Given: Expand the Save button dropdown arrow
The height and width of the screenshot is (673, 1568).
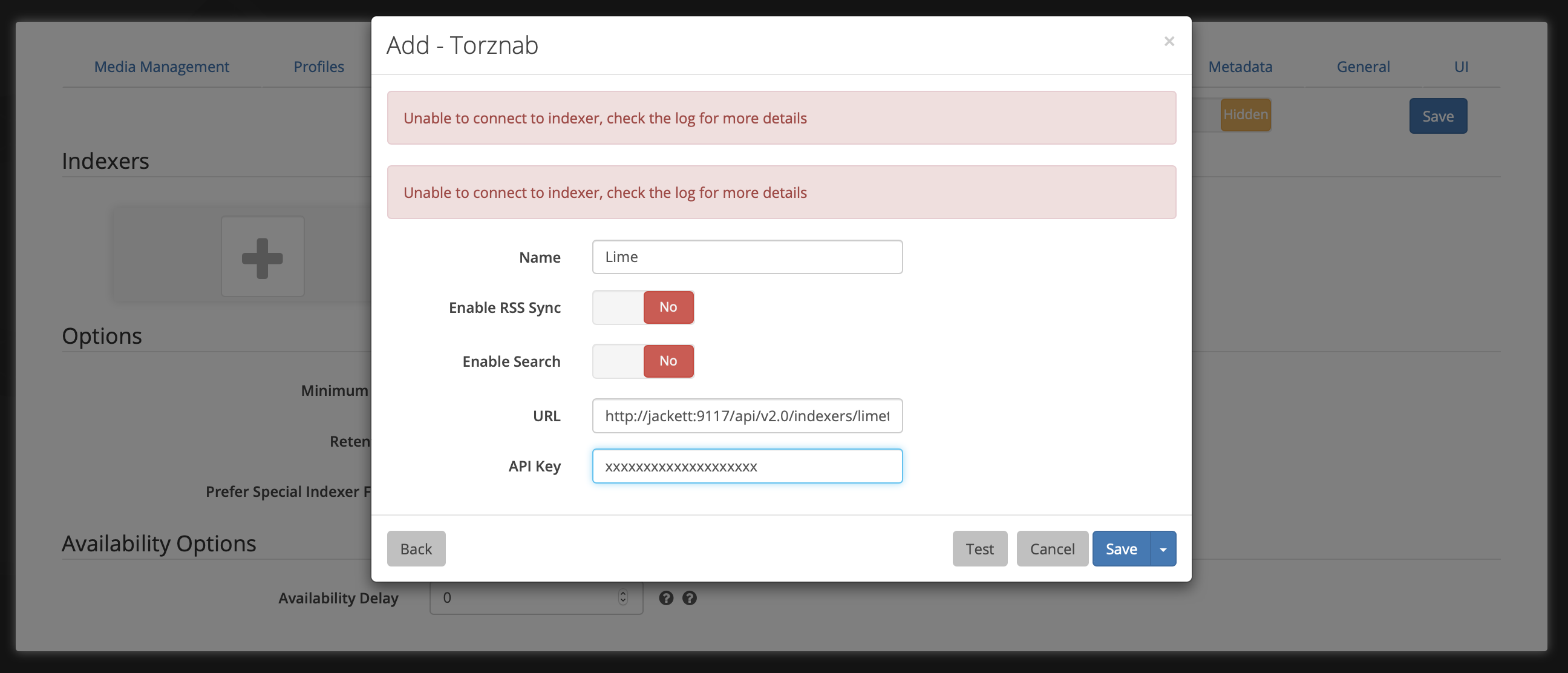Looking at the screenshot, I should tap(1163, 550).
